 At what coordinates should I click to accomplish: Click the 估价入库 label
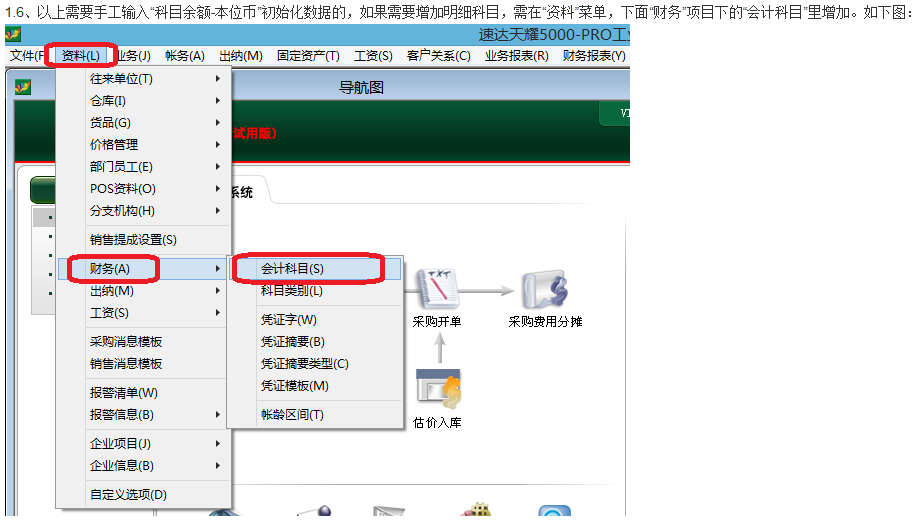pyautogui.click(x=437, y=422)
